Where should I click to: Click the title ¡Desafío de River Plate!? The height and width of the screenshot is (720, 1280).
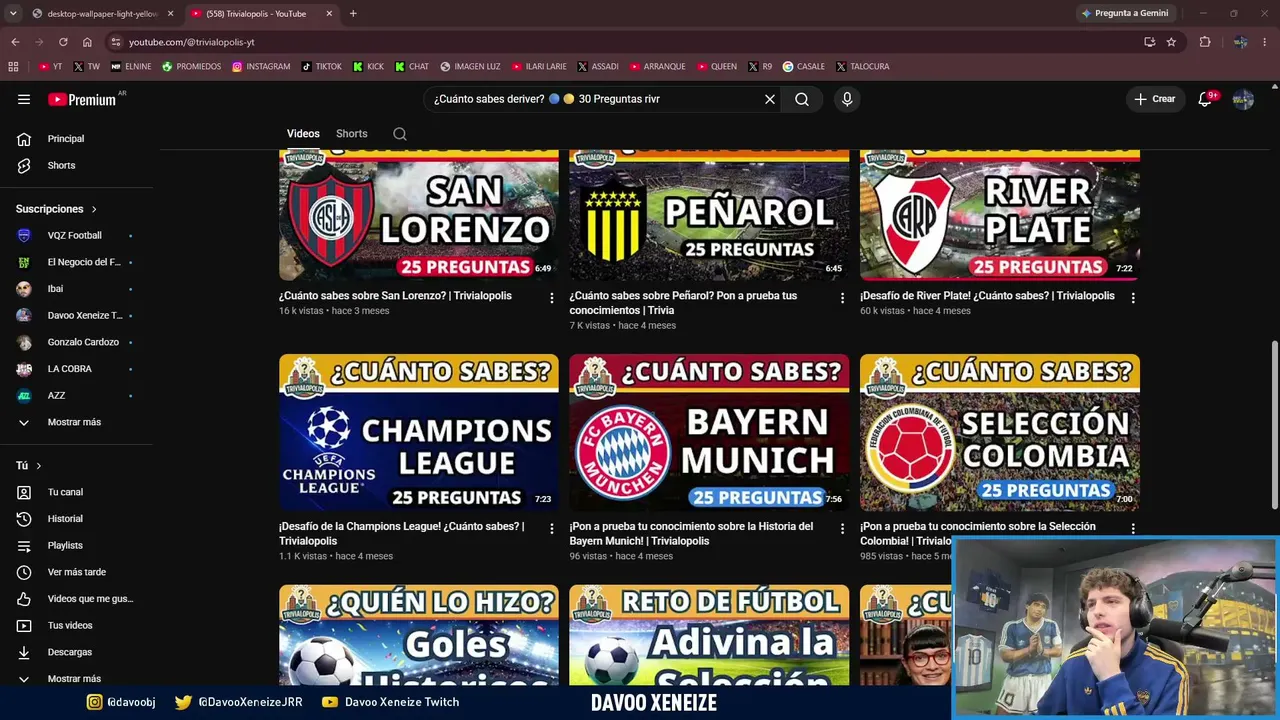[987, 296]
